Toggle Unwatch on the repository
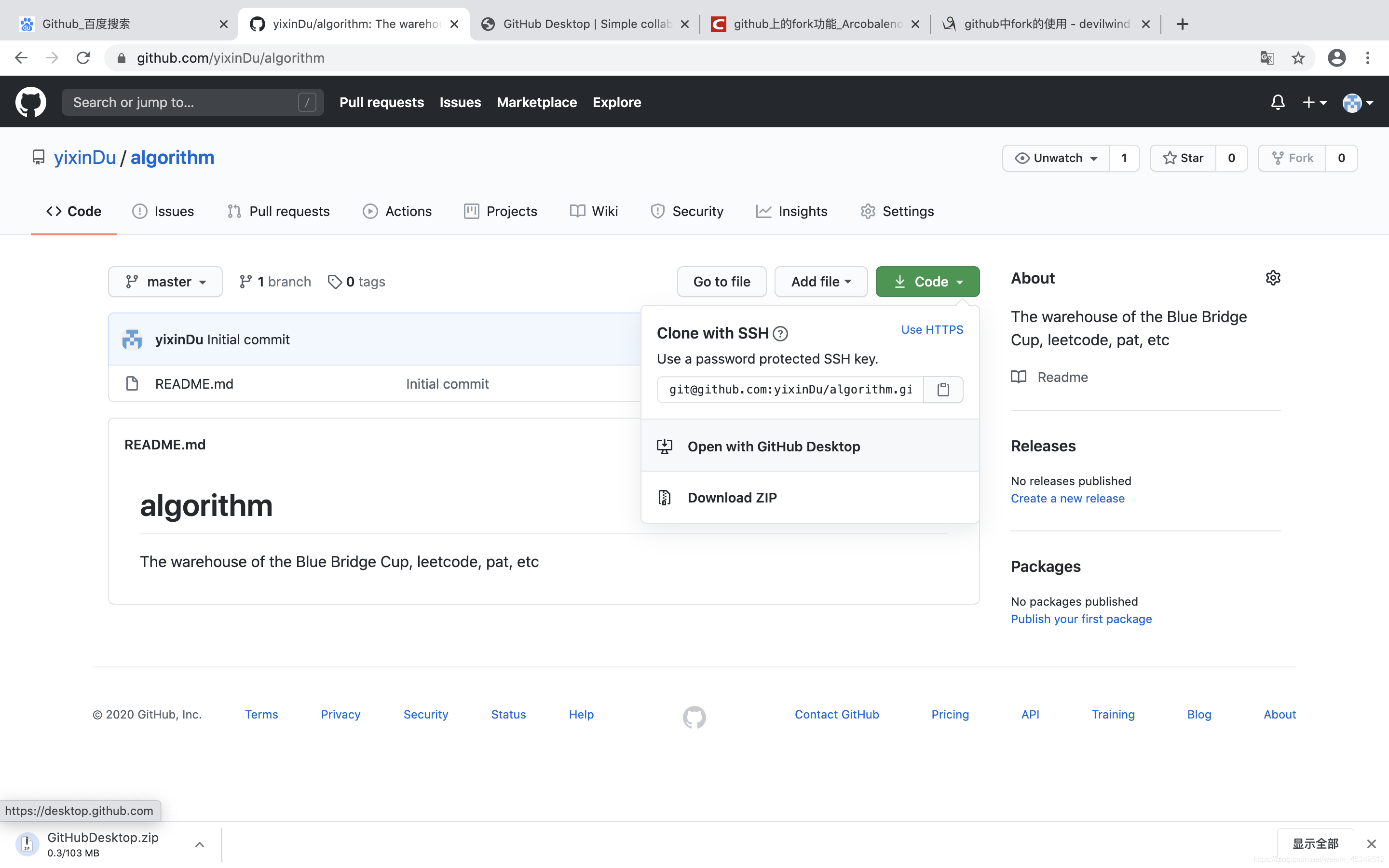1389x868 pixels. click(1056, 158)
